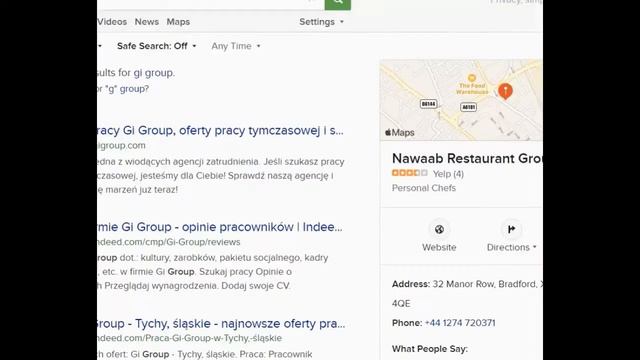640x360 pixels.
Task: Click the indeed.com Praca-Gi-Group-w-Tychy URL
Action: coord(190,338)
